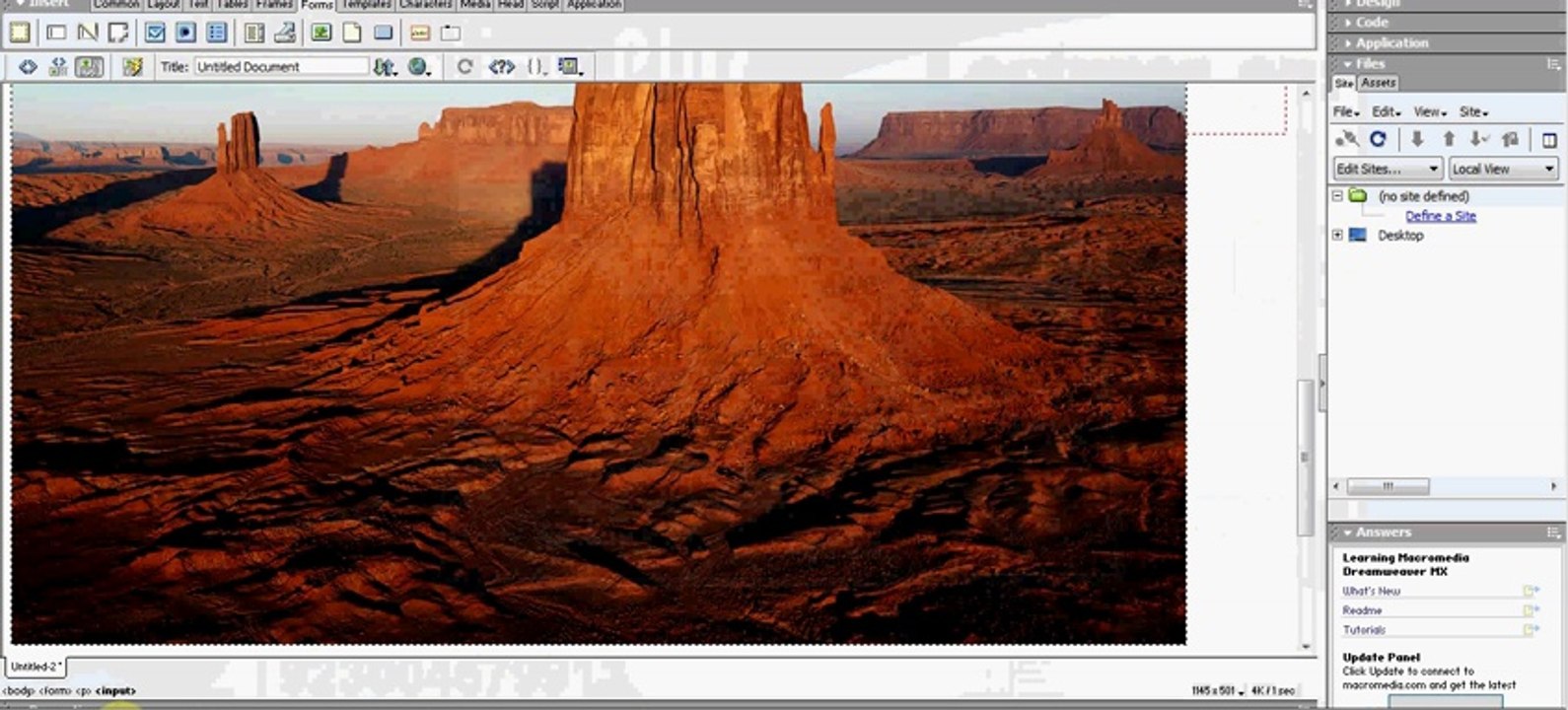Image resolution: width=1568 pixels, height=710 pixels.
Task: Switch to Show Code View
Action: pyautogui.click(x=28, y=67)
